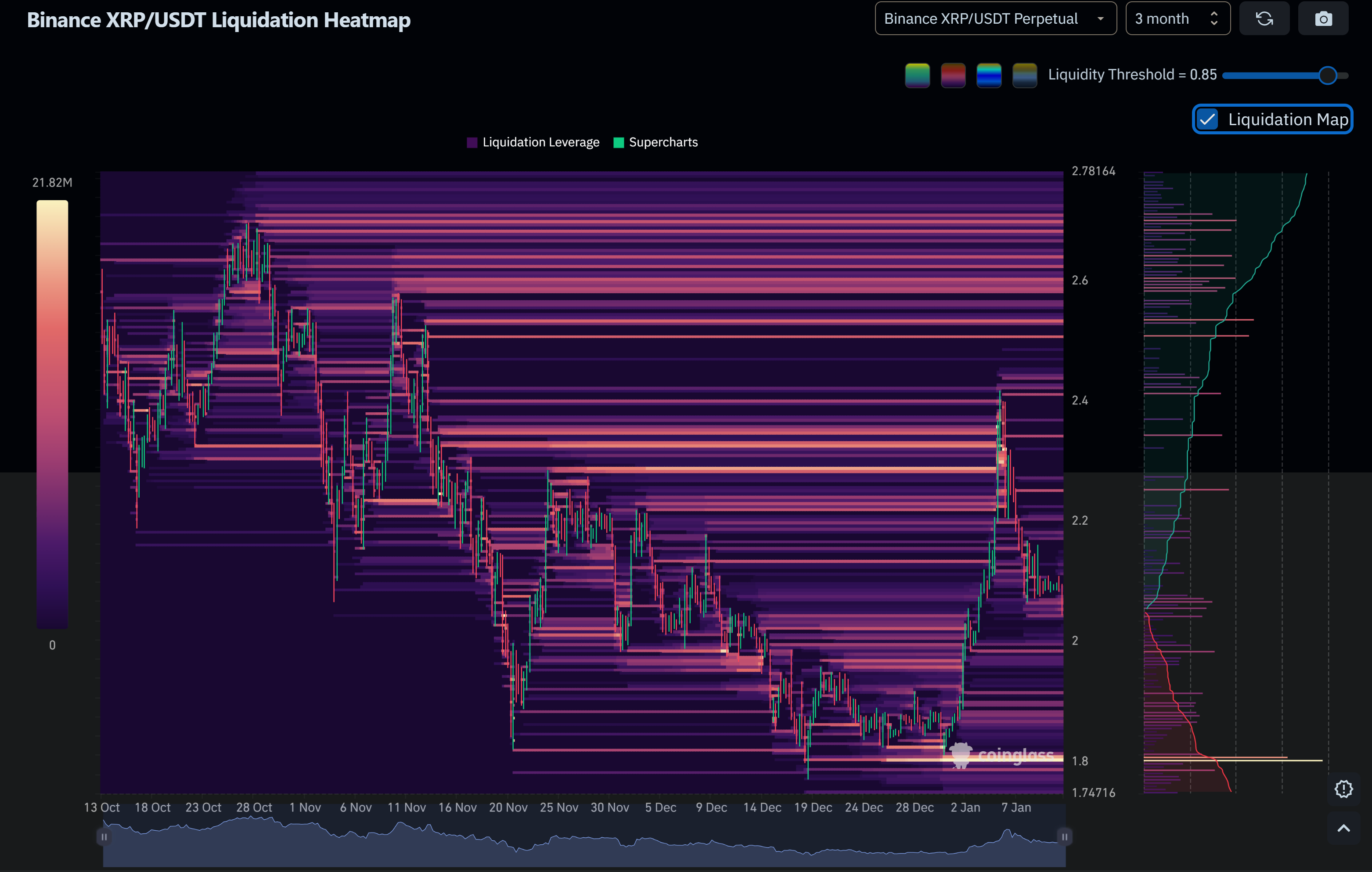Select the olive-navy heatmap color theme
Image resolution: width=1372 pixels, height=872 pixels.
(x=1024, y=75)
